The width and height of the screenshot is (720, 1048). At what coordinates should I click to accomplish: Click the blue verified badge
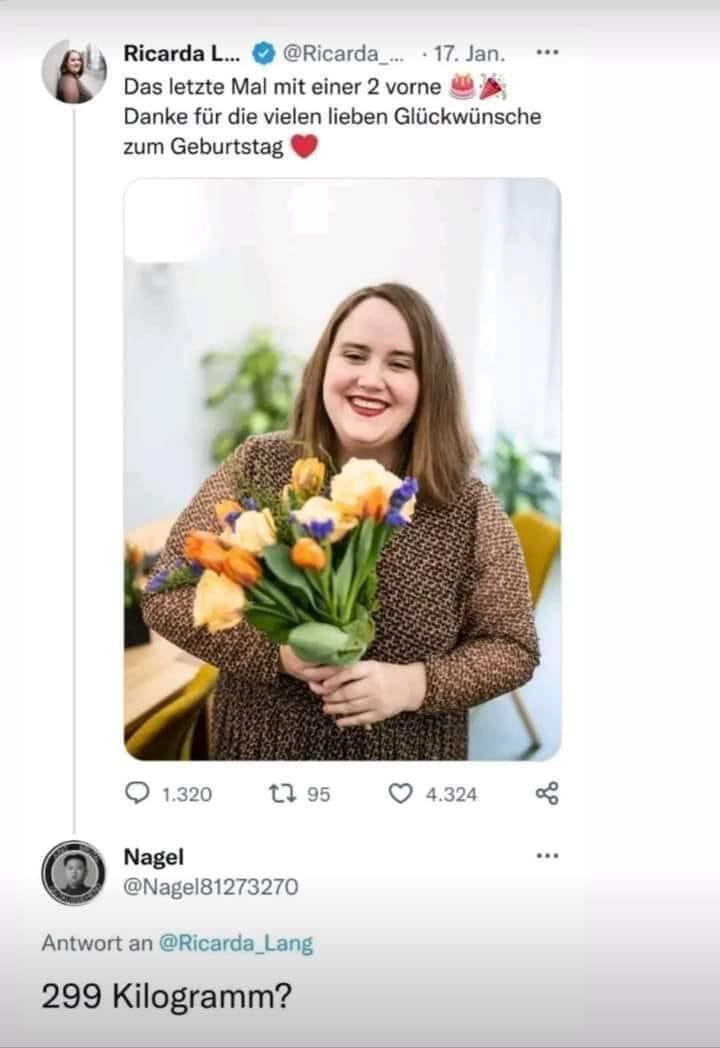pyautogui.click(x=264, y=53)
